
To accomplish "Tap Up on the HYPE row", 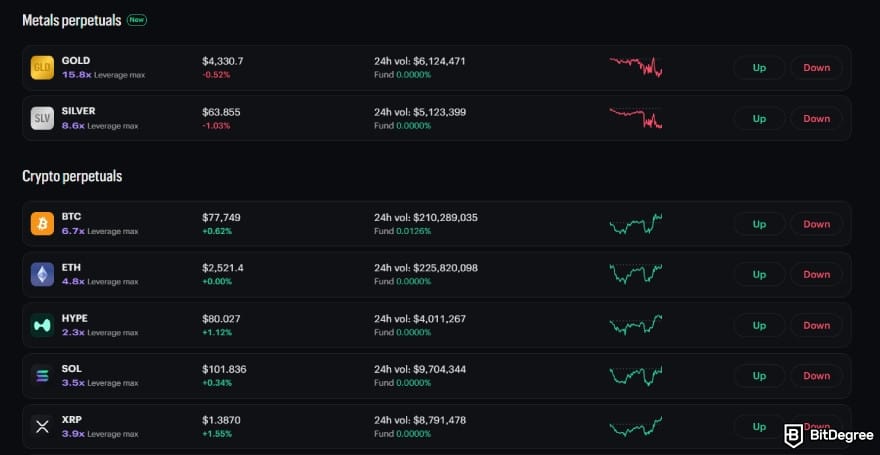I will pyautogui.click(x=759, y=325).
